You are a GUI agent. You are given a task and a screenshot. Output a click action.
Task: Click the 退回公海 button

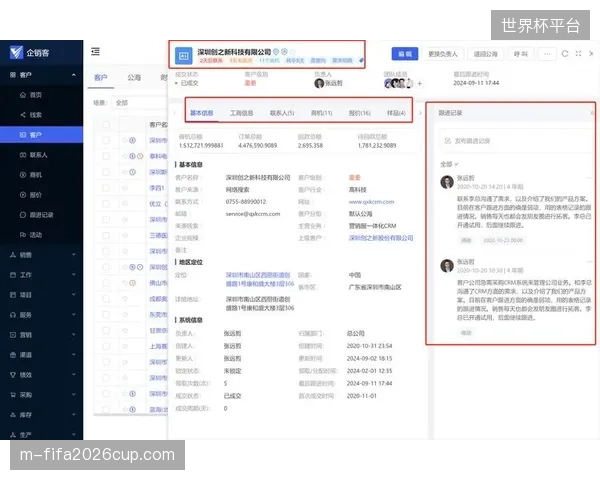[x=486, y=54]
